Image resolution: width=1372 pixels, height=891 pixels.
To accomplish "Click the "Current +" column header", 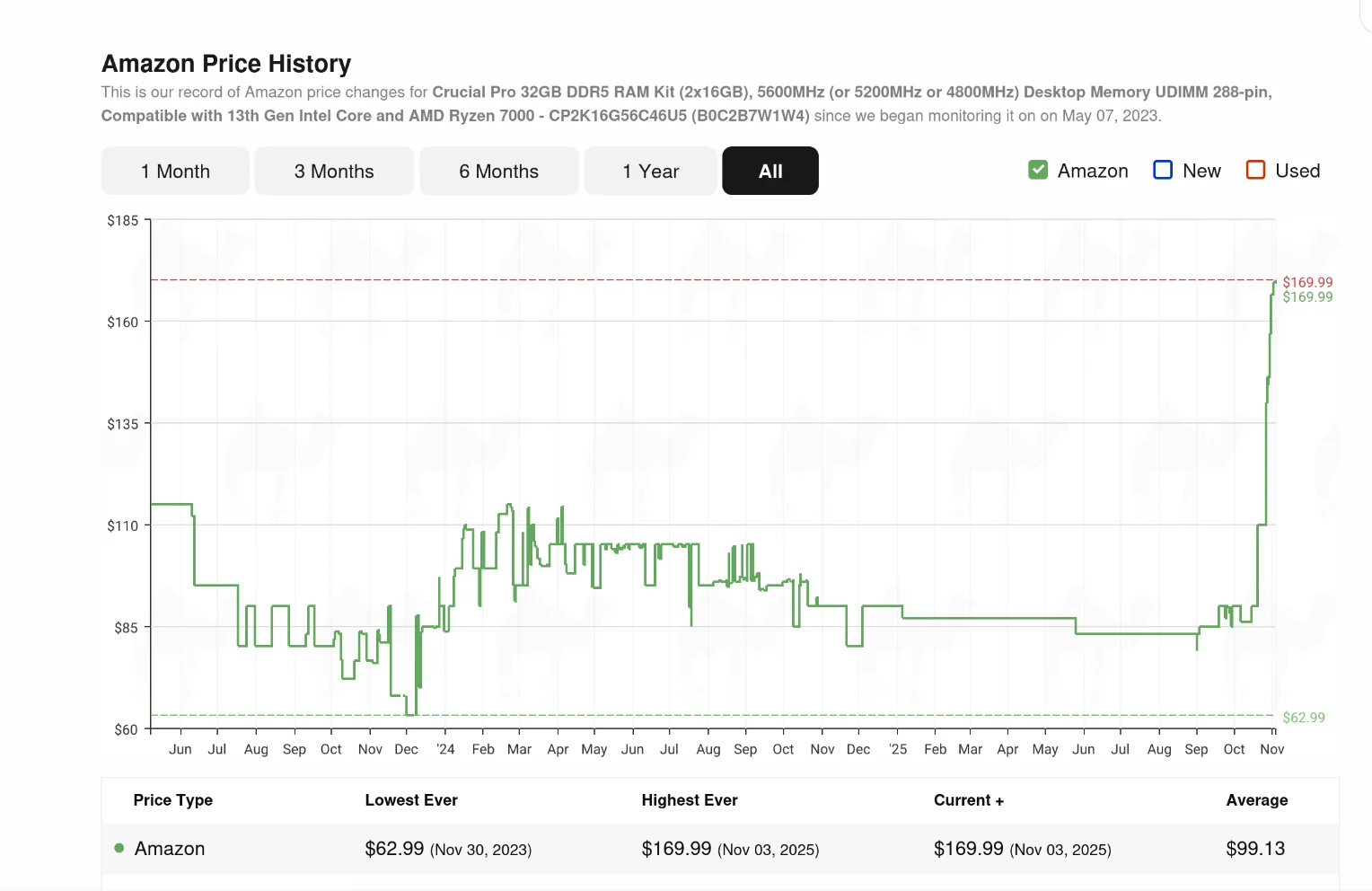I will 968,800.
